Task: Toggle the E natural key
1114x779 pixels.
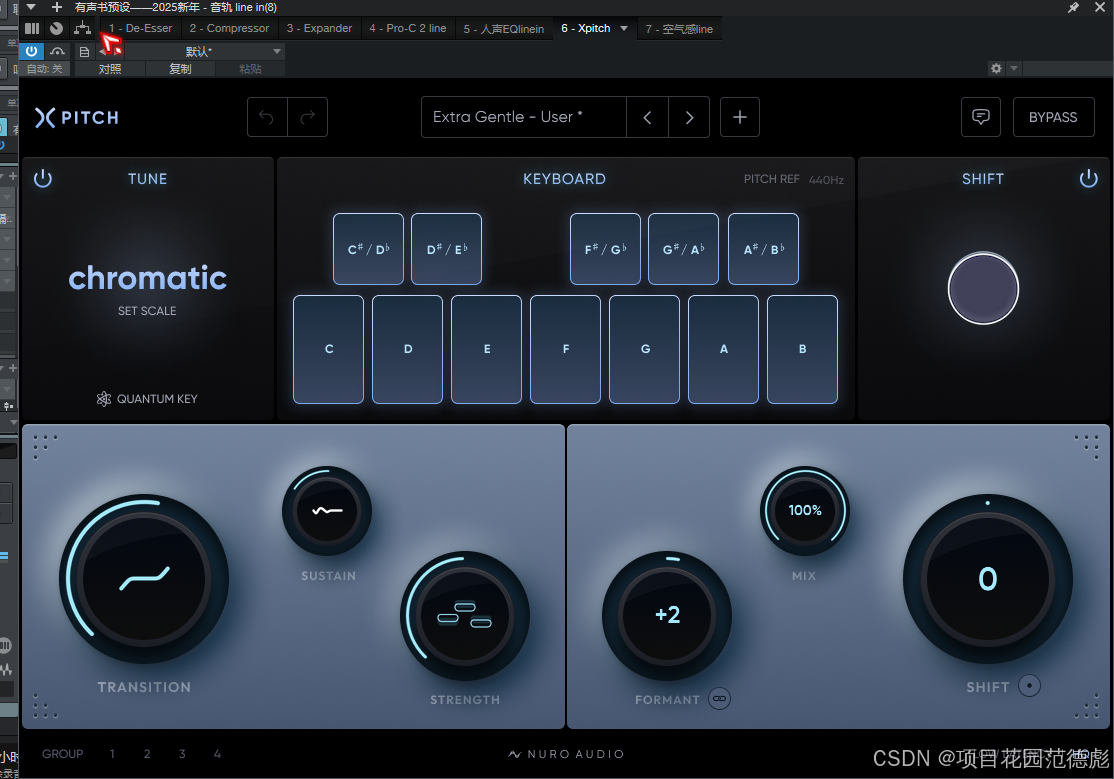Action: point(487,349)
